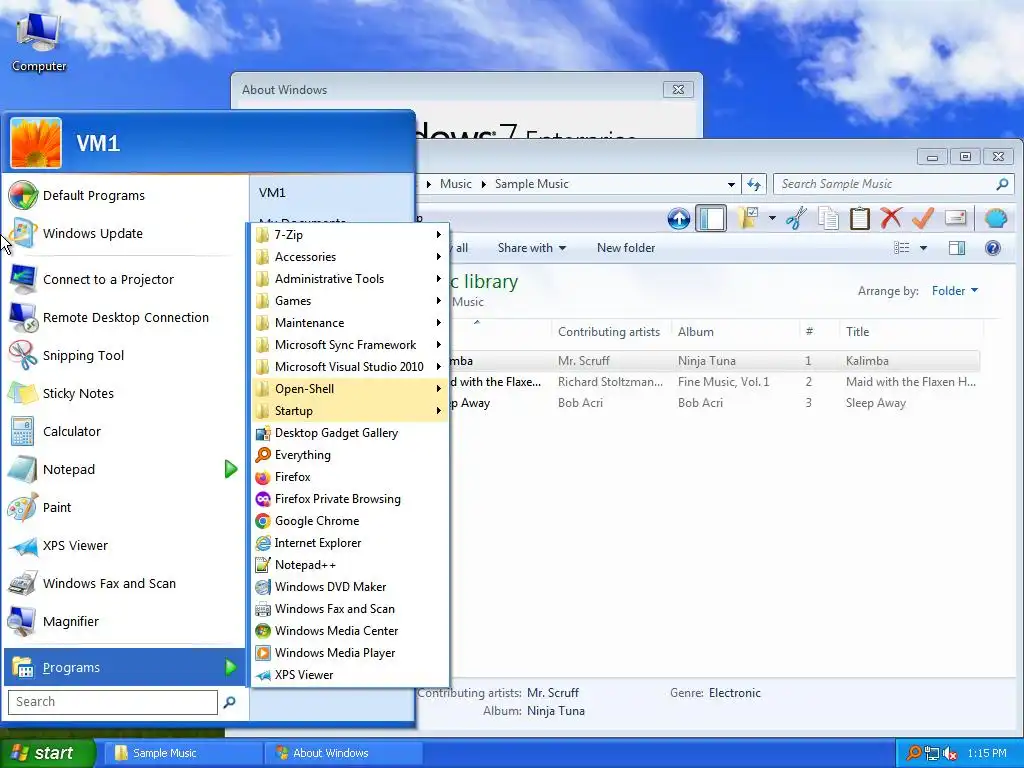1024x768 pixels.
Task: Click the Cut scissors toolbar icon
Action: [x=796, y=219]
